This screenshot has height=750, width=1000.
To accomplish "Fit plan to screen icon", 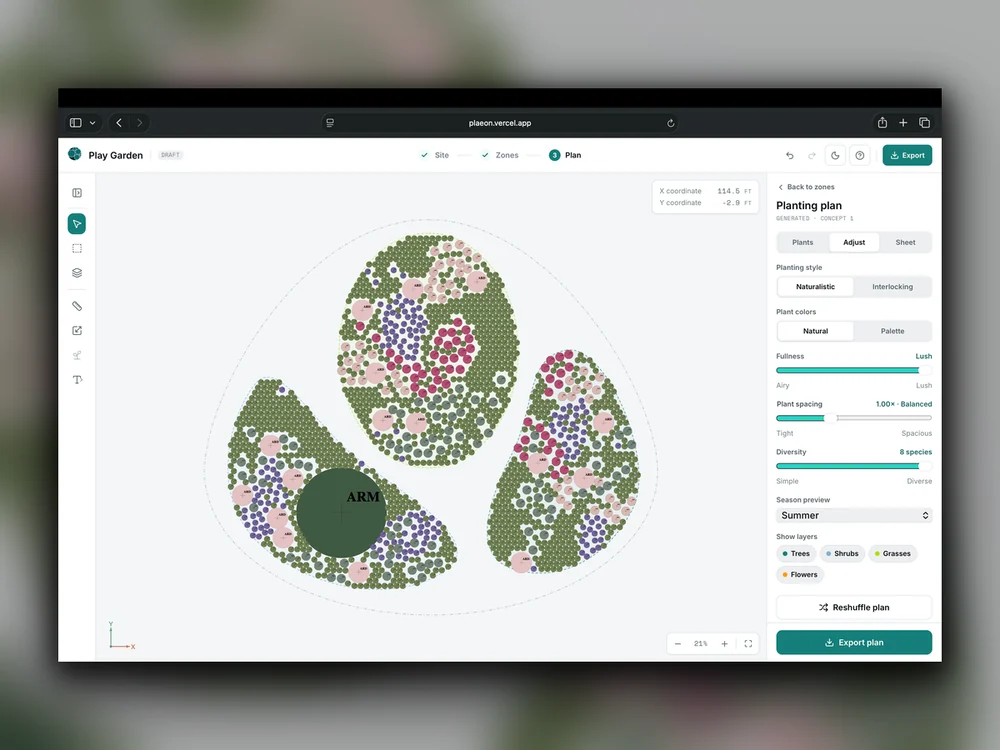I will point(748,643).
